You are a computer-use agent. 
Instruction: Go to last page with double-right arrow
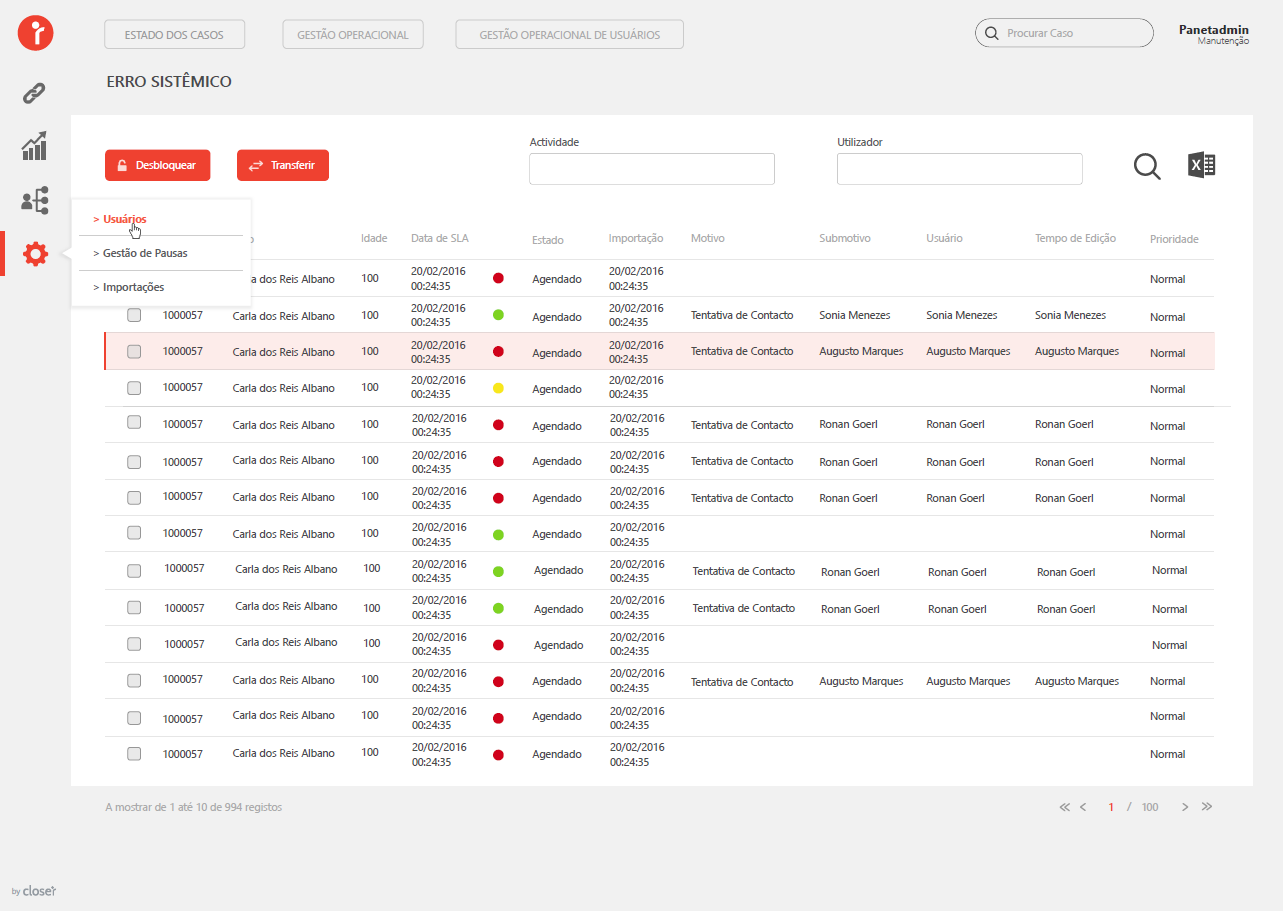(1207, 807)
